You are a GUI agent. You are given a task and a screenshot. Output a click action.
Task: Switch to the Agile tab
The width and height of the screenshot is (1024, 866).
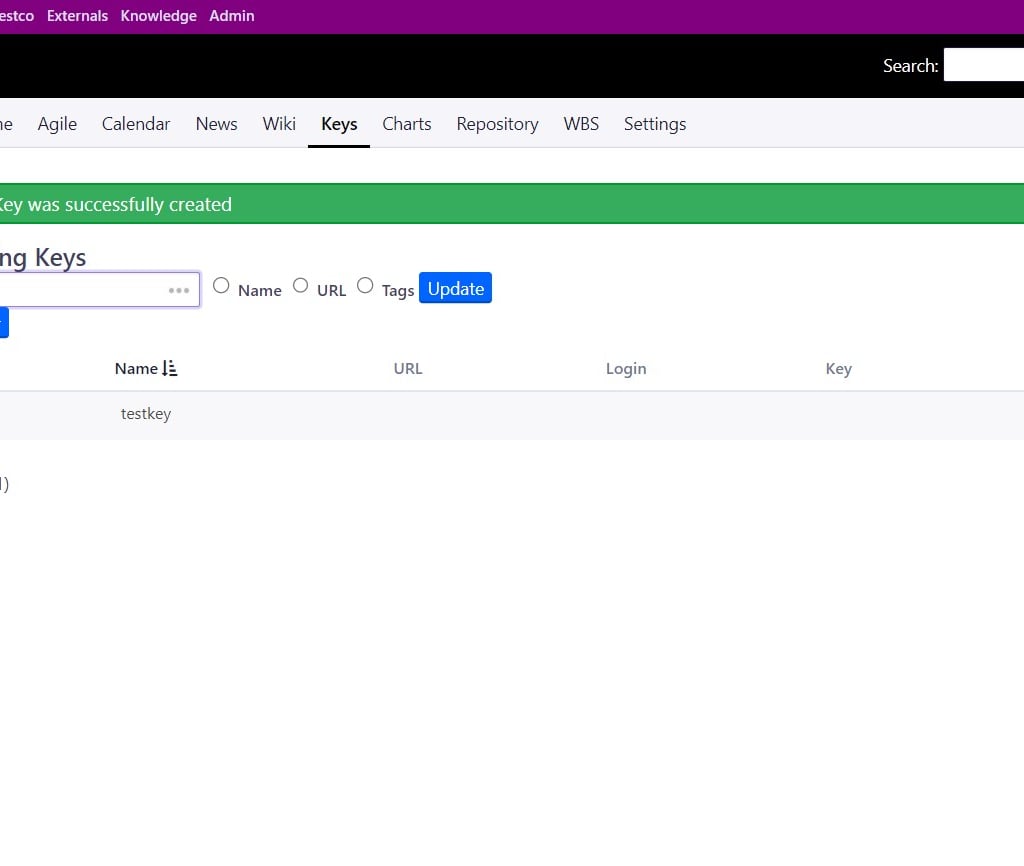[57, 124]
